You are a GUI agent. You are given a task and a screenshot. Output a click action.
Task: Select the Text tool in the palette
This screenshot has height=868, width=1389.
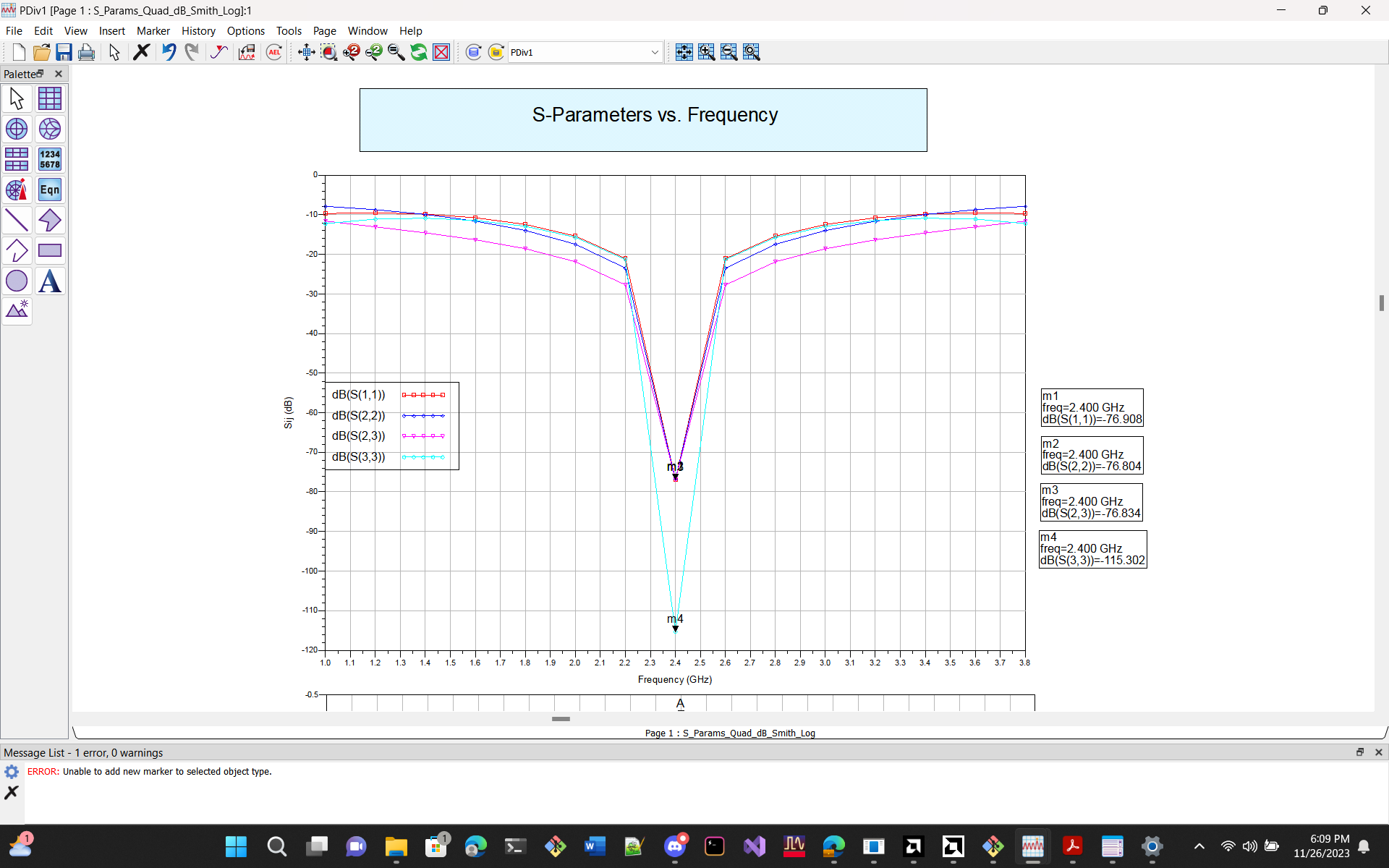click(49, 281)
